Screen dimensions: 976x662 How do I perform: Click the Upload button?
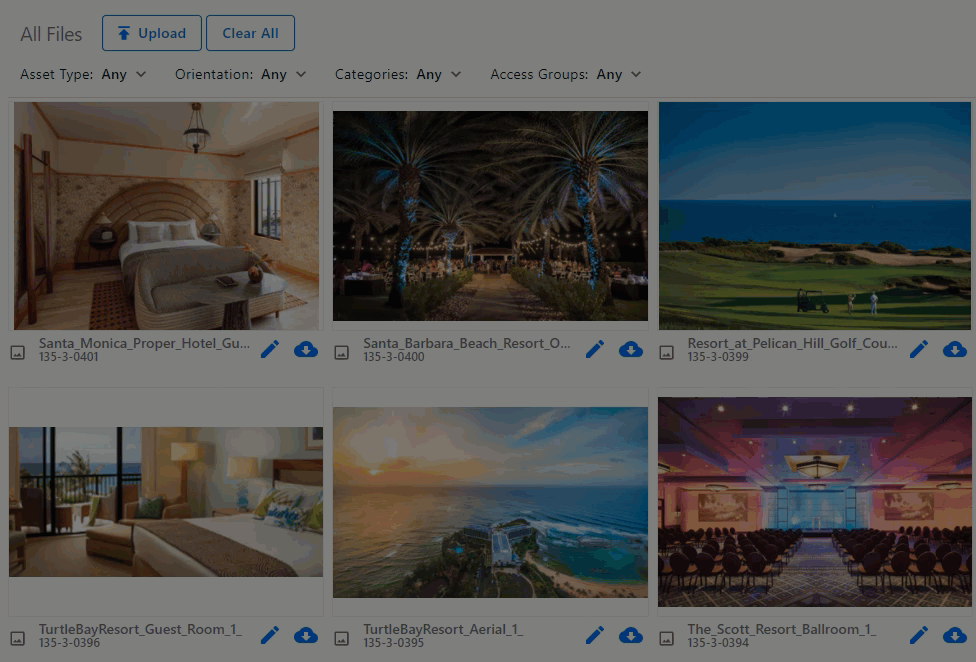pyautogui.click(x=151, y=33)
